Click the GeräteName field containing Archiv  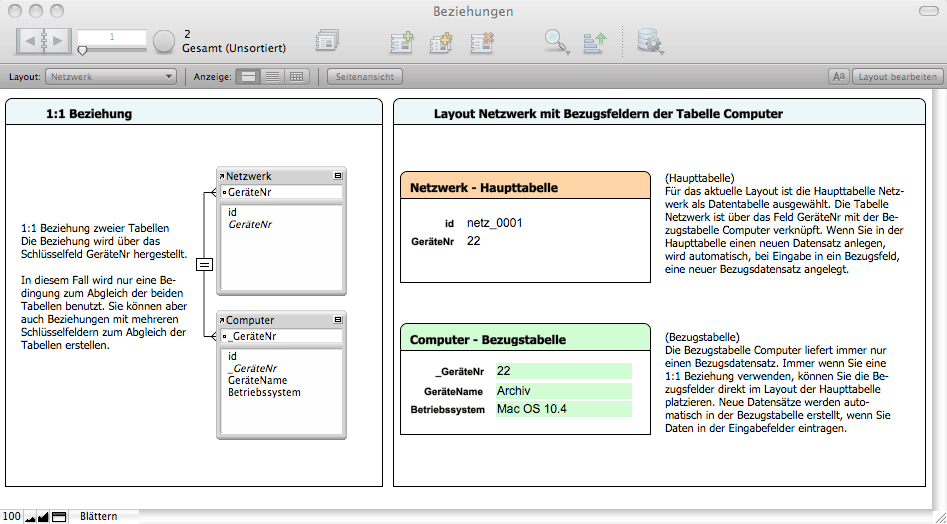563,390
